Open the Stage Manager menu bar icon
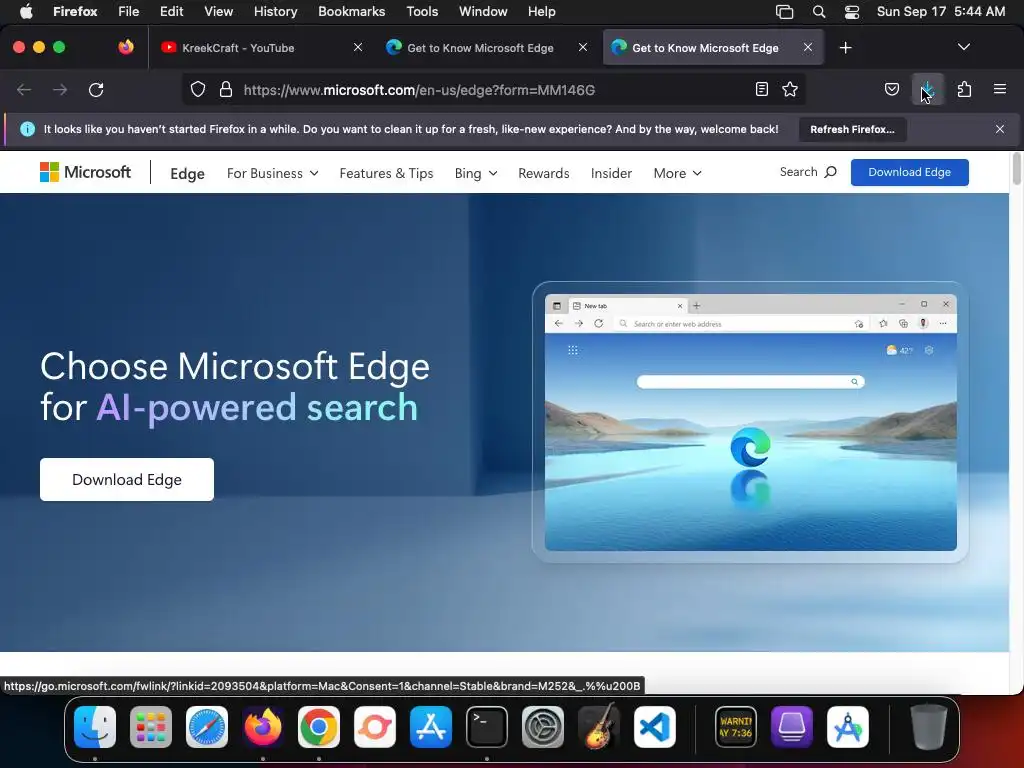Viewport: 1024px width, 768px height. [x=784, y=12]
